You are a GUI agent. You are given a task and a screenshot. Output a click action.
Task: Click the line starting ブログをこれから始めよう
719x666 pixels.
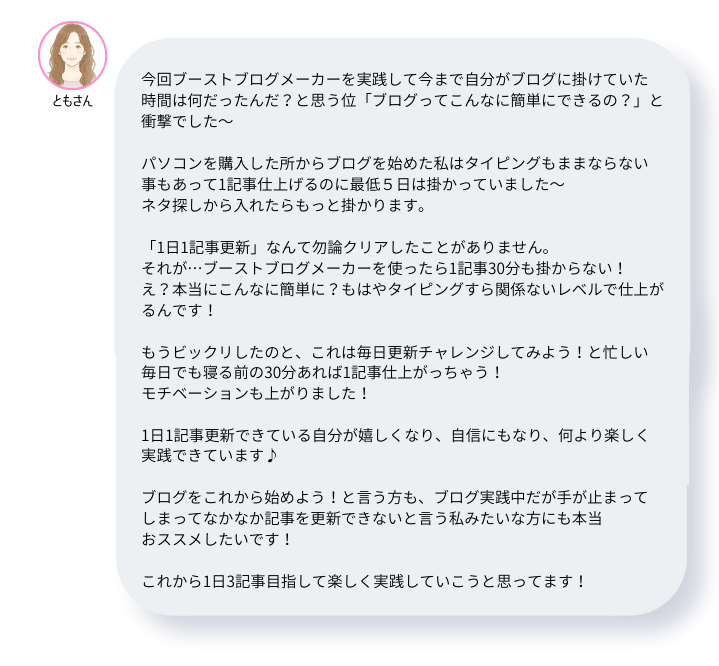[x=394, y=497]
